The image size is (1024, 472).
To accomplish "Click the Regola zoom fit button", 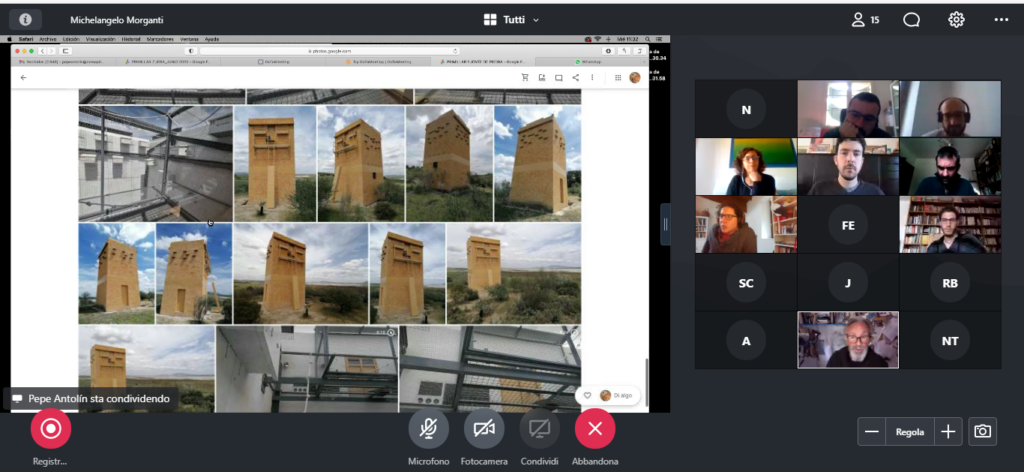I will [x=910, y=432].
